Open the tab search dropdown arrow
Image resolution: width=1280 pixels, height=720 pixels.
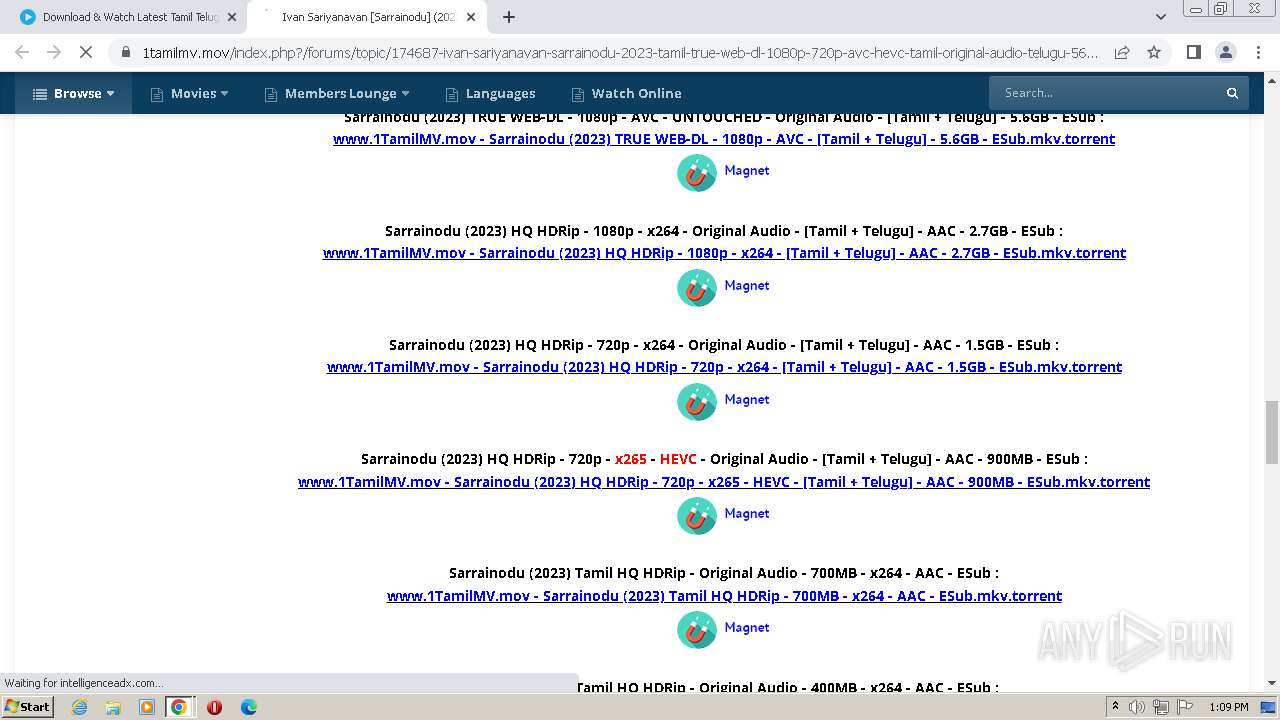click(x=1160, y=17)
